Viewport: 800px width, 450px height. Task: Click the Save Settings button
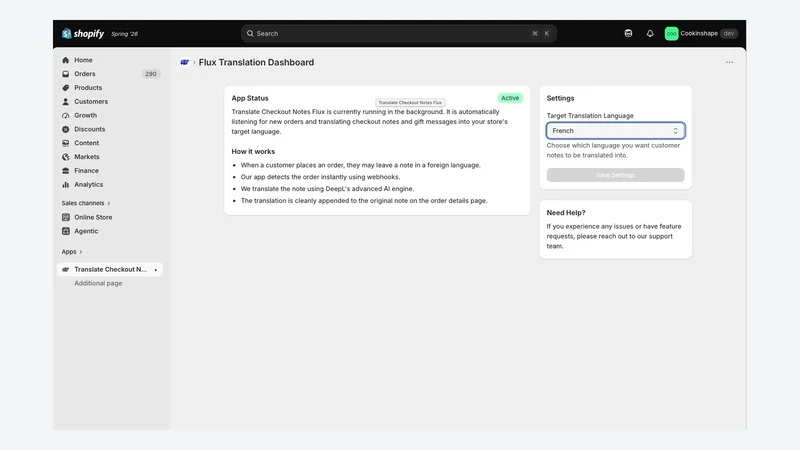pyautogui.click(x=615, y=175)
